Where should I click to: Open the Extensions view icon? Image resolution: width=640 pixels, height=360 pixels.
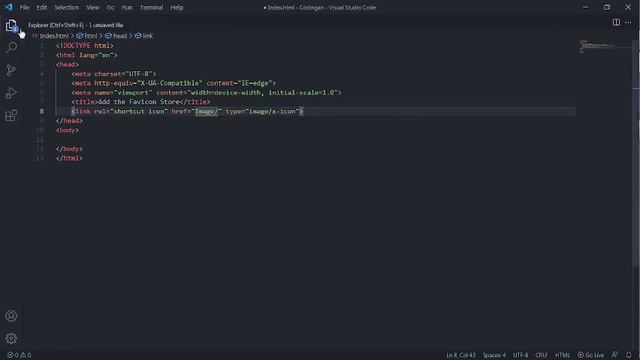point(11,116)
